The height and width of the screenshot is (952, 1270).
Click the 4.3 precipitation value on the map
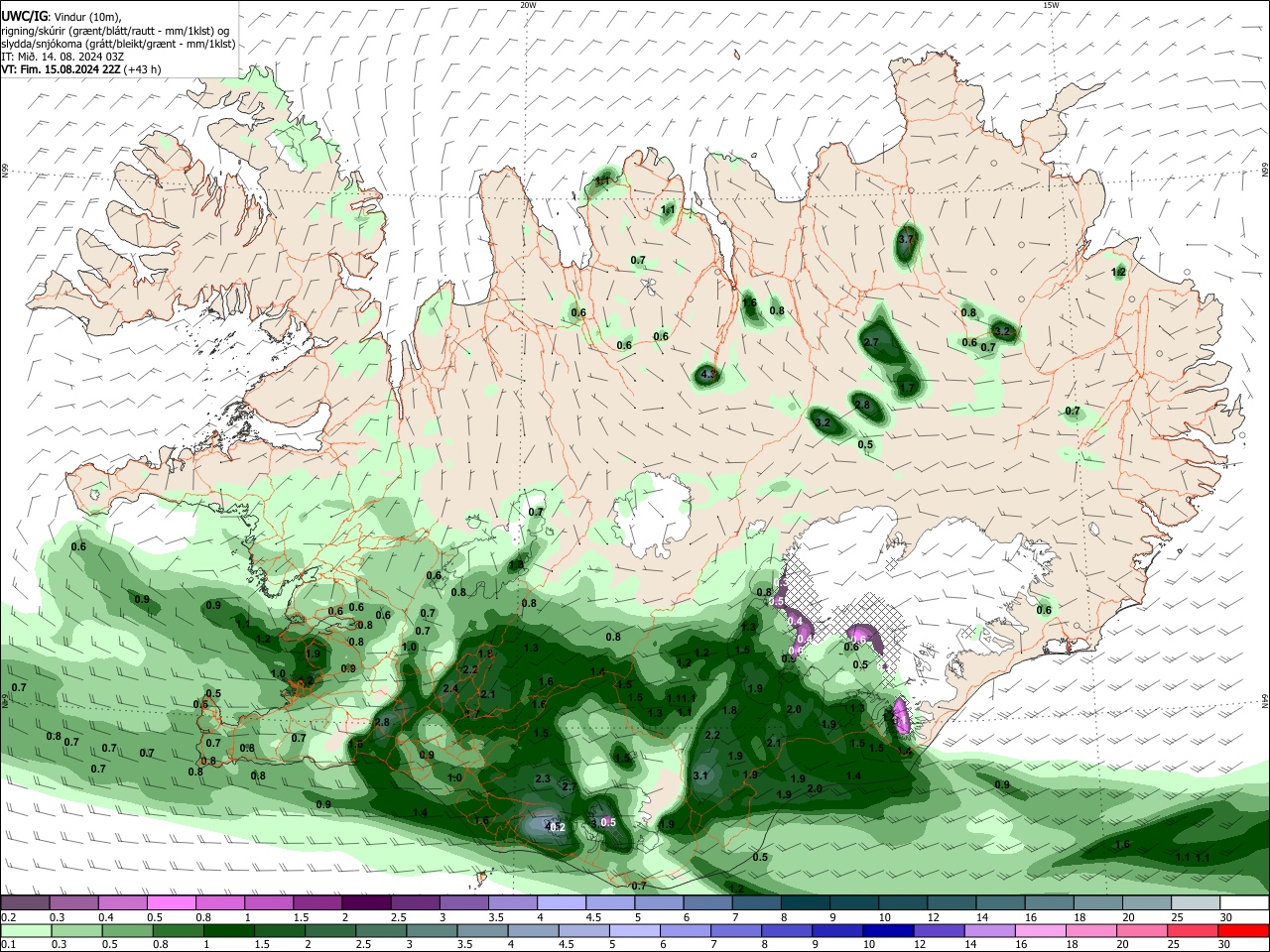click(x=708, y=375)
